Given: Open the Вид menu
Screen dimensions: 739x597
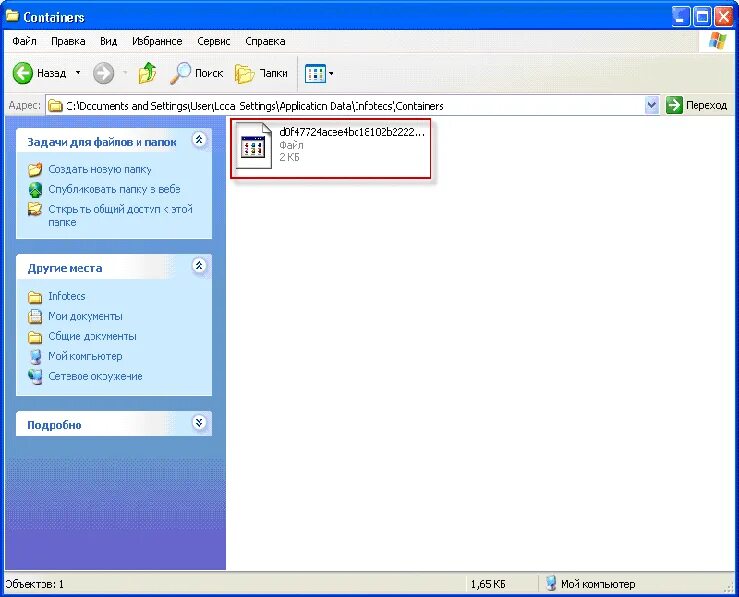Looking at the screenshot, I should (x=108, y=41).
